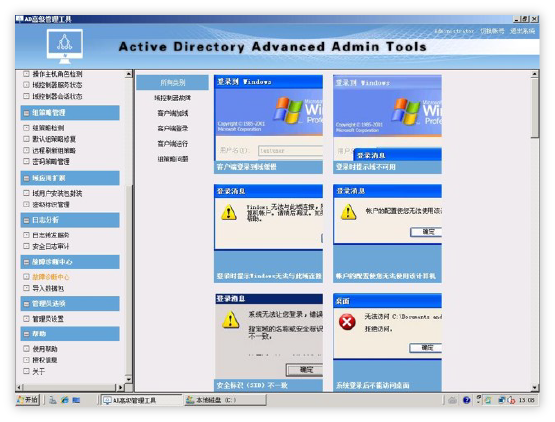Viewport: 555px width, 422px height.
Task: Click the sidebar scroll-left arrow
Action: [x=20, y=387]
